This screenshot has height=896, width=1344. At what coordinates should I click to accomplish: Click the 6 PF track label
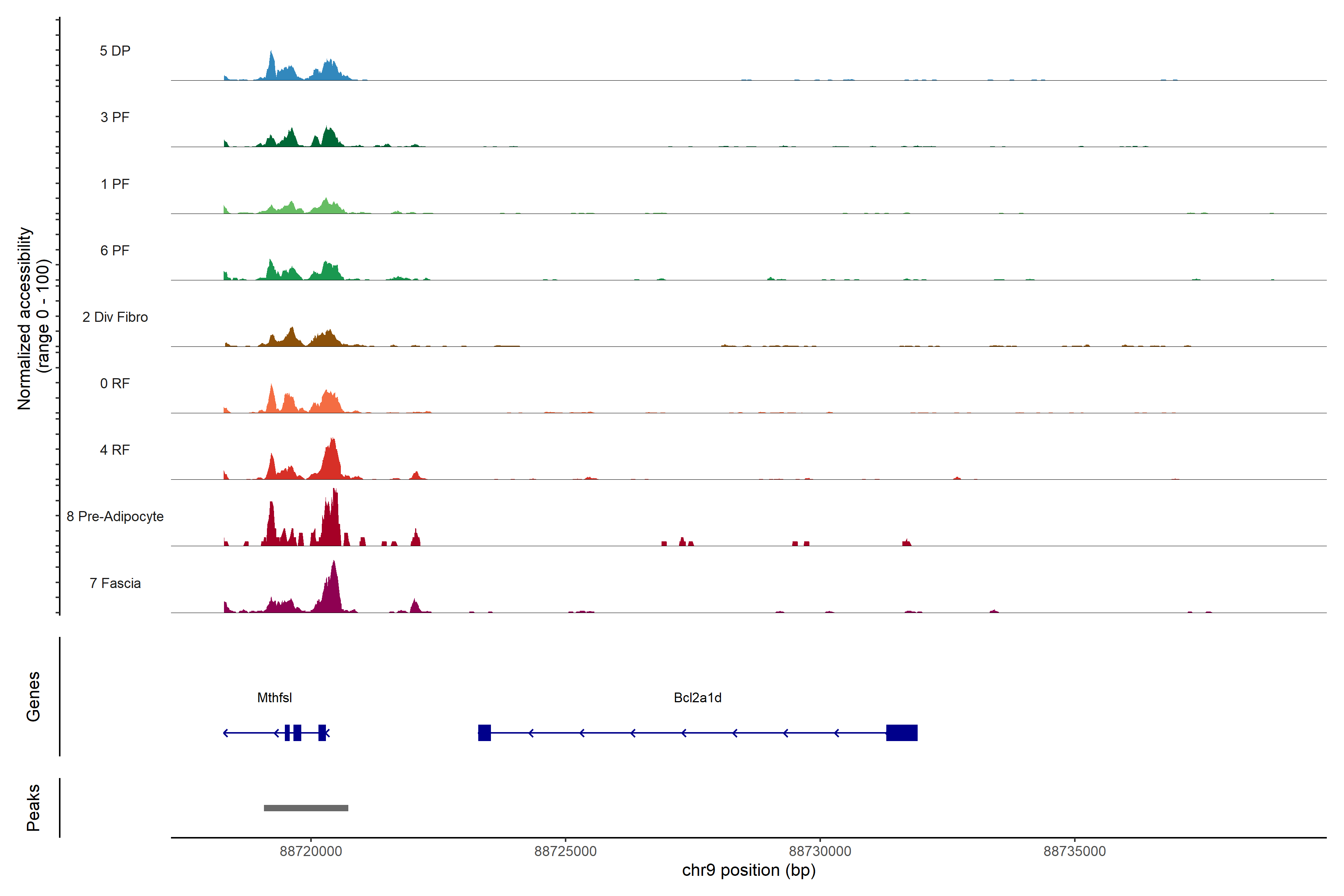[115, 250]
